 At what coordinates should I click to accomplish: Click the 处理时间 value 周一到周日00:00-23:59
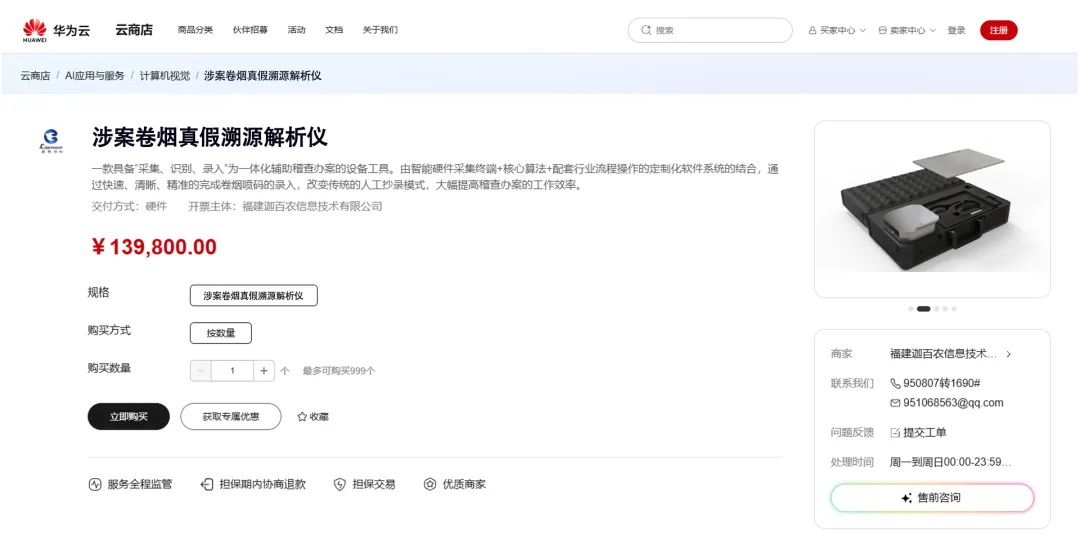click(951, 462)
